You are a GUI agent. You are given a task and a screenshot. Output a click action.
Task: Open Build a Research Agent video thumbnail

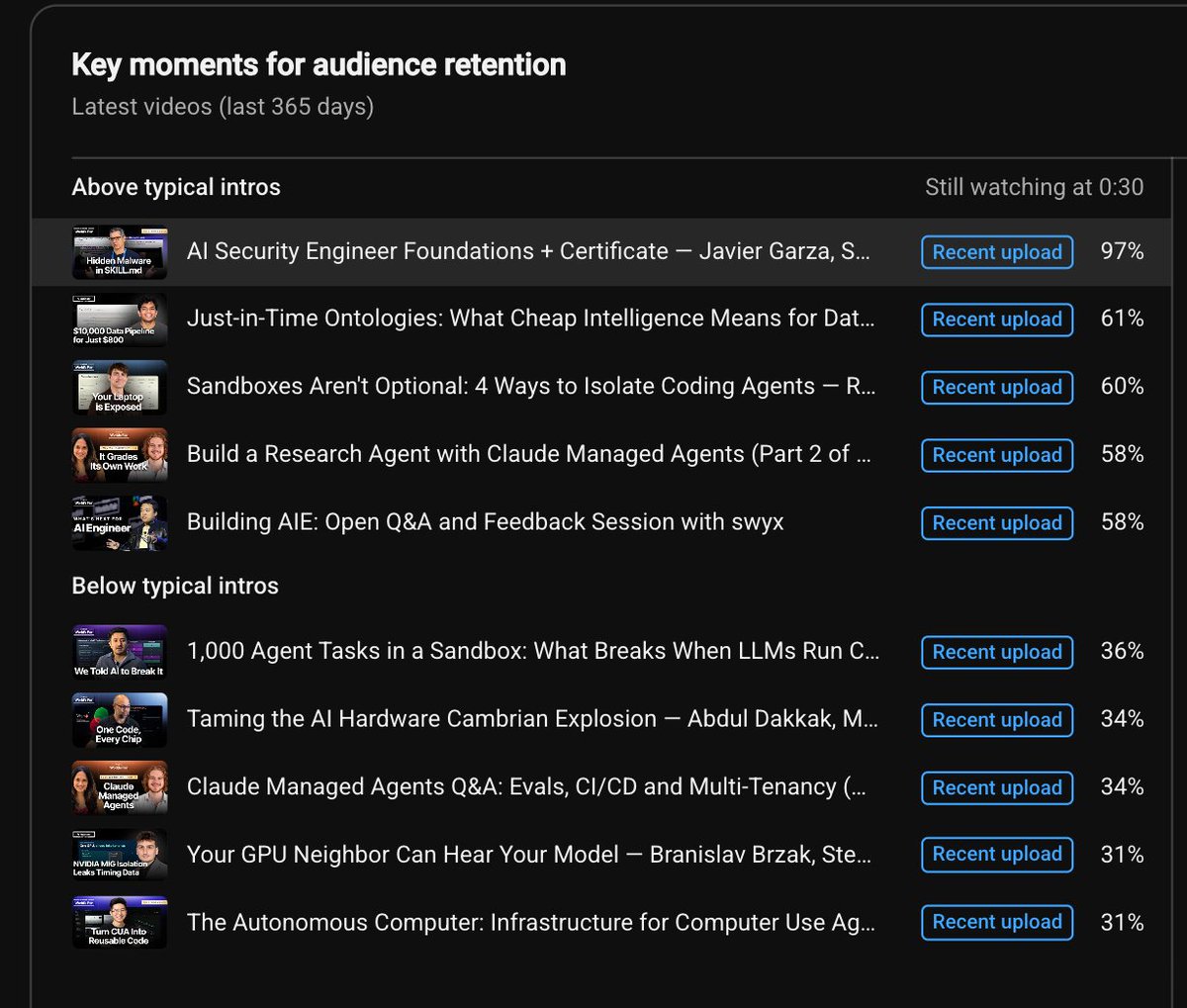coord(120,455)
